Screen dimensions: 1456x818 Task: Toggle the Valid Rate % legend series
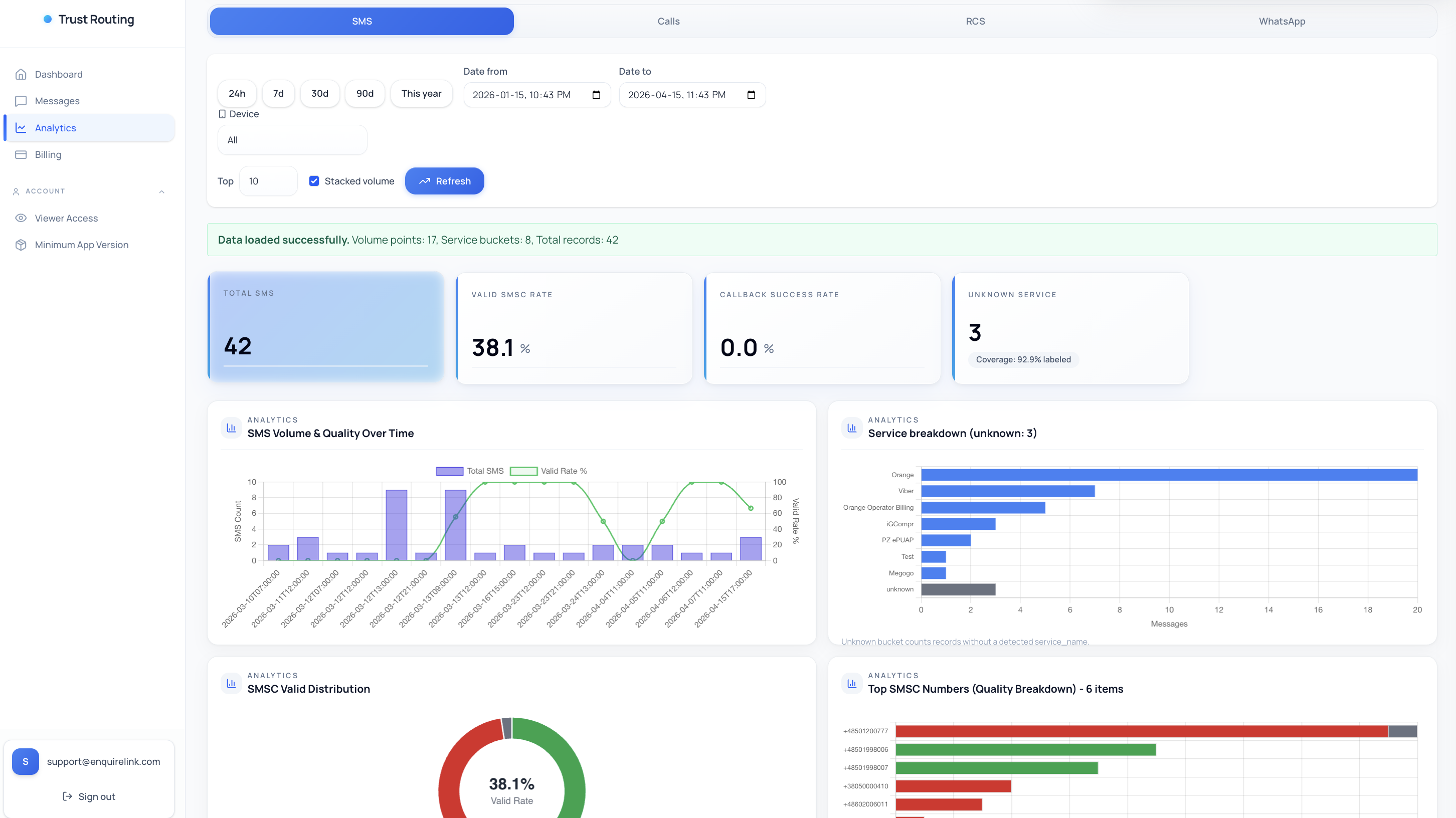click(x=549, y=471)
